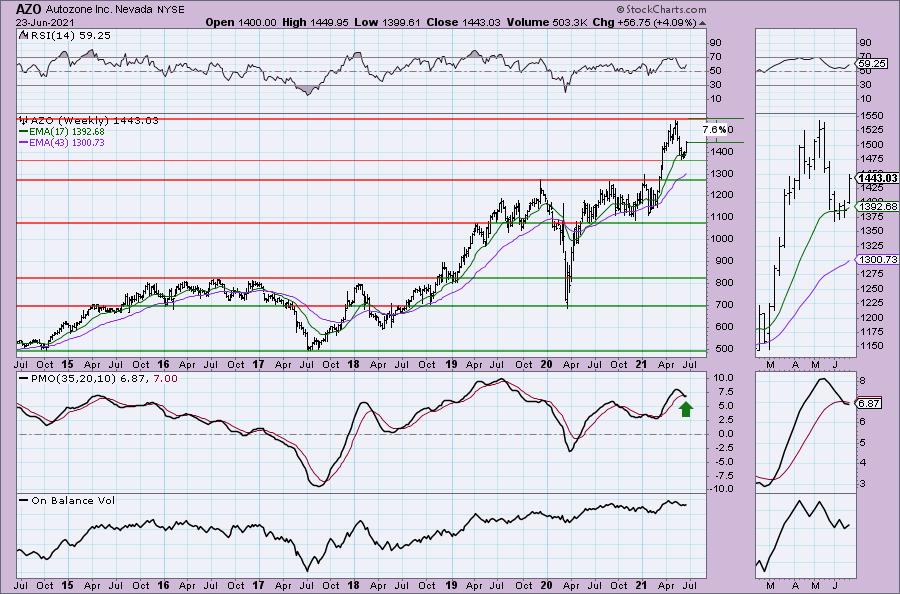Click the 'On Balance Vol' label
The height and width of the screenshot is (594, 900).
[x=73, y=500]
